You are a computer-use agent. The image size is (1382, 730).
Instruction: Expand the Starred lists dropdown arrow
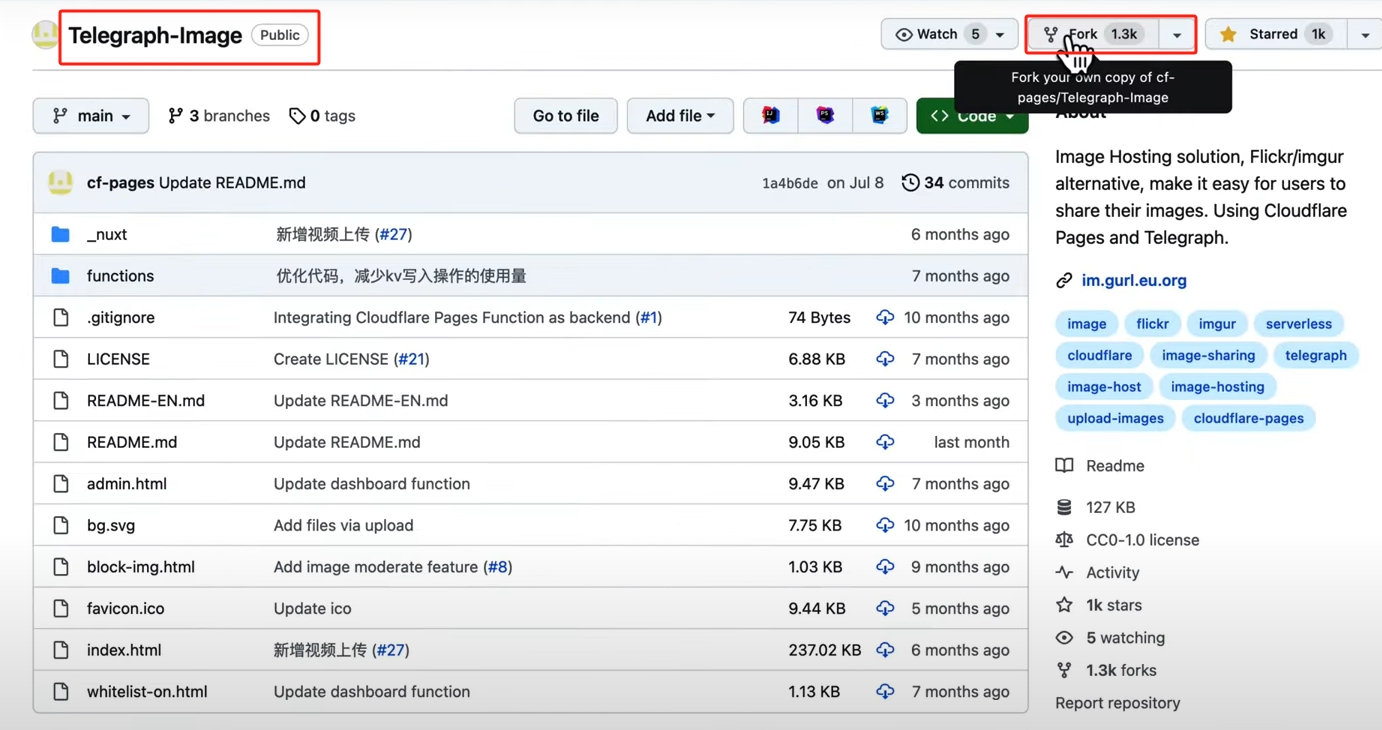[1365, 34]
